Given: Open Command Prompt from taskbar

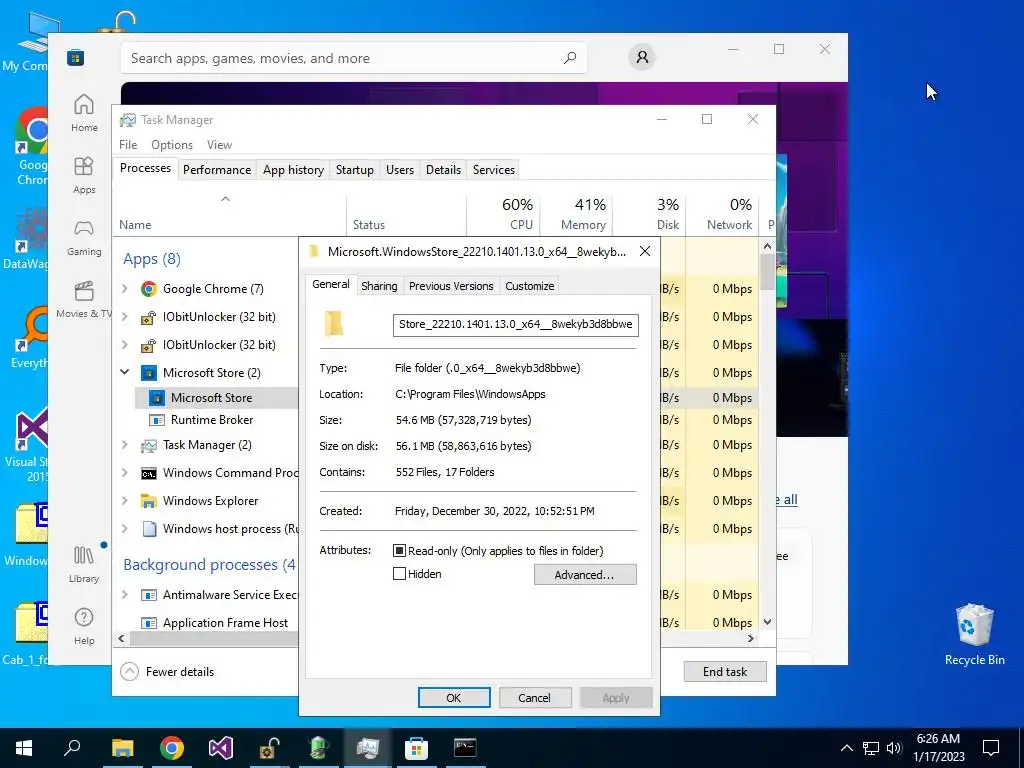Looking at the screenshot, I should pos(465,748).
